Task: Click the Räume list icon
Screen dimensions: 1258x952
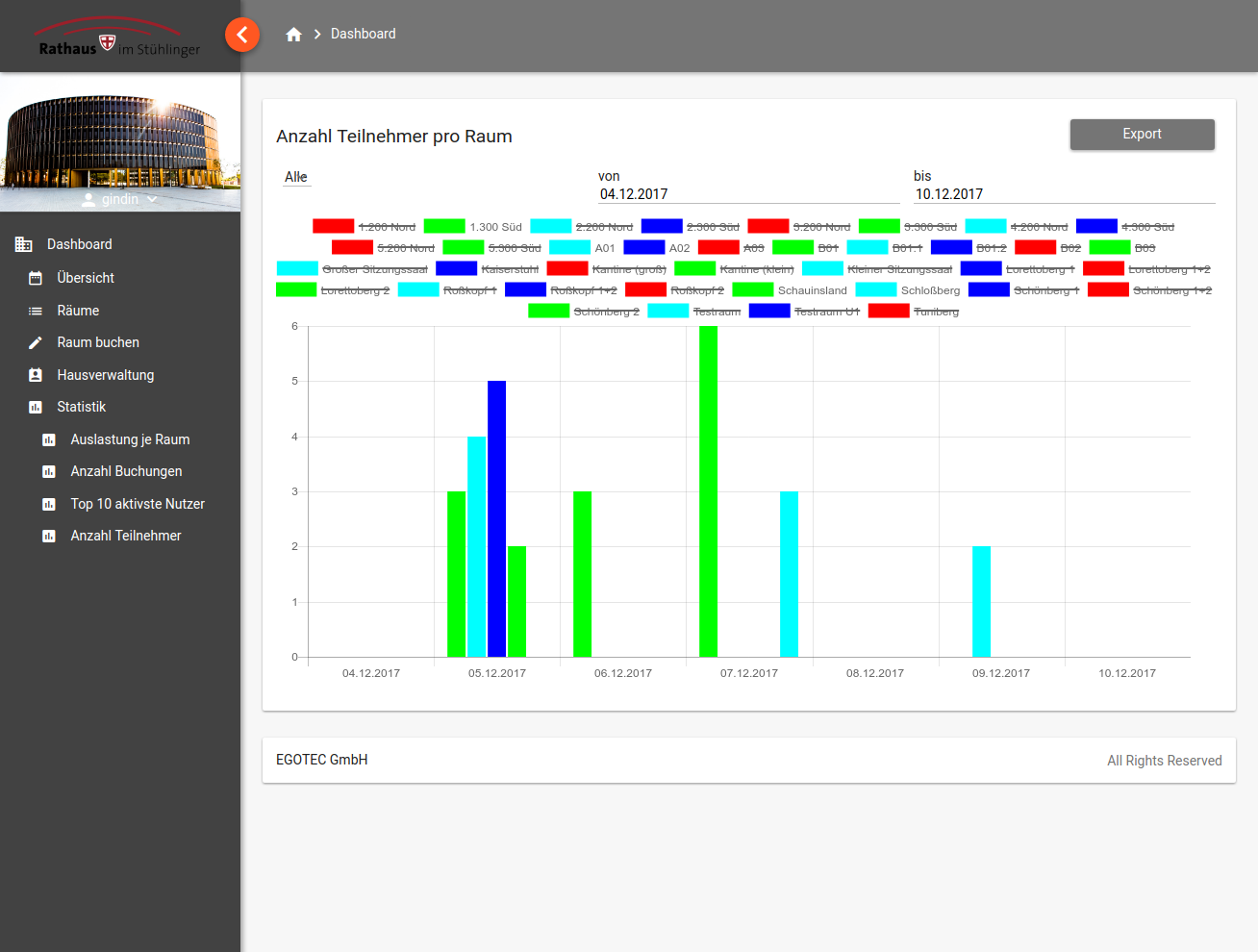Action: [x=36, y=311]
